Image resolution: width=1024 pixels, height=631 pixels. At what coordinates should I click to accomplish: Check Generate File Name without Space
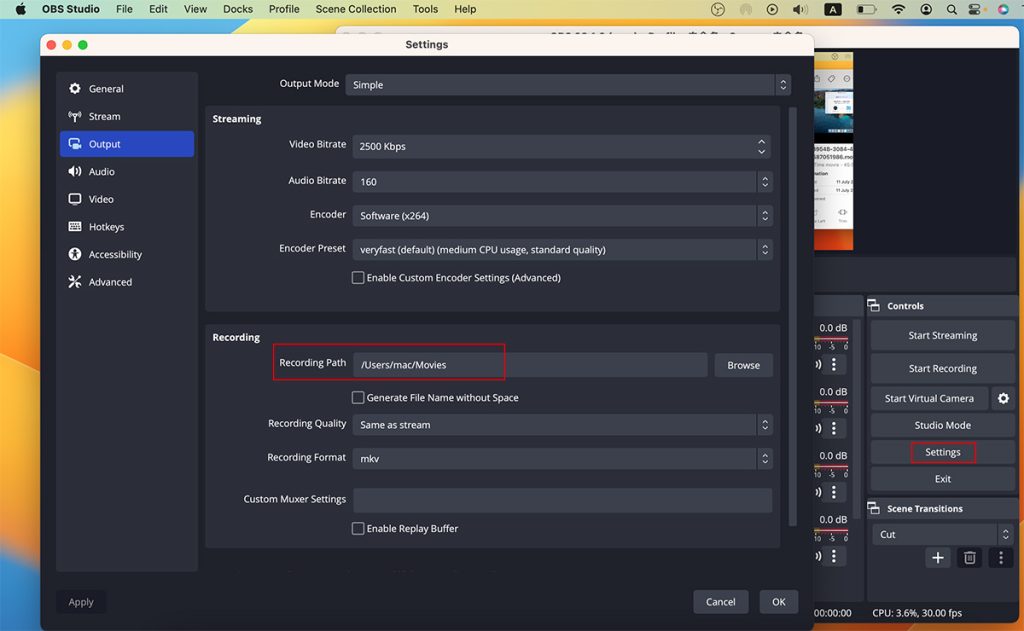tap(358, 397)
